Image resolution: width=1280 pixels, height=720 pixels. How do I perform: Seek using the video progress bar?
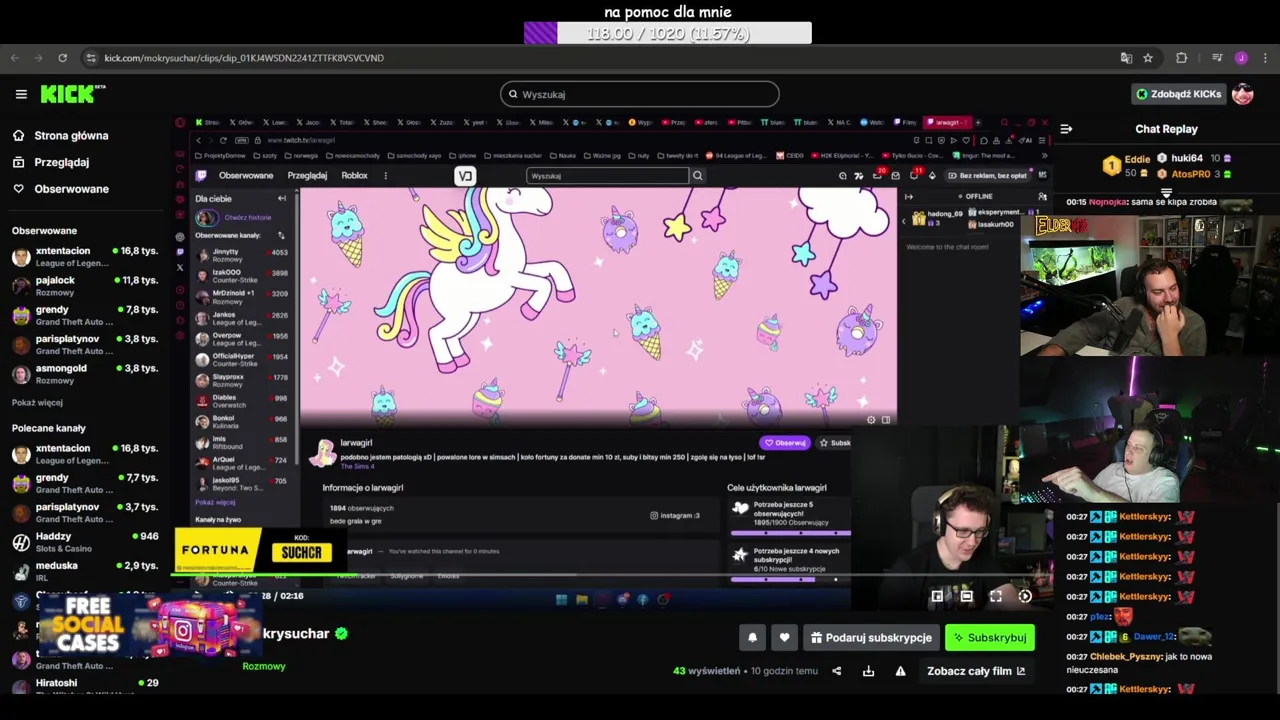610,574
